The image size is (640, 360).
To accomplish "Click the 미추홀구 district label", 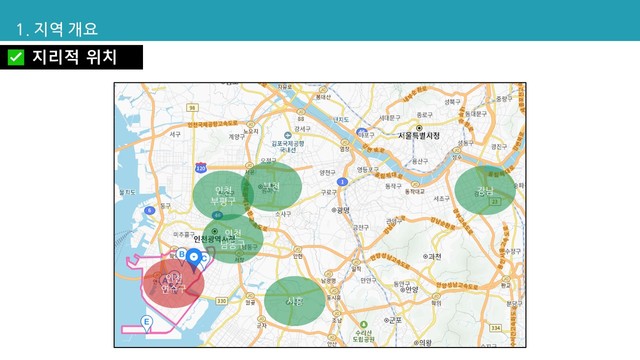I will pyautogui.click(x=184, y=235).
